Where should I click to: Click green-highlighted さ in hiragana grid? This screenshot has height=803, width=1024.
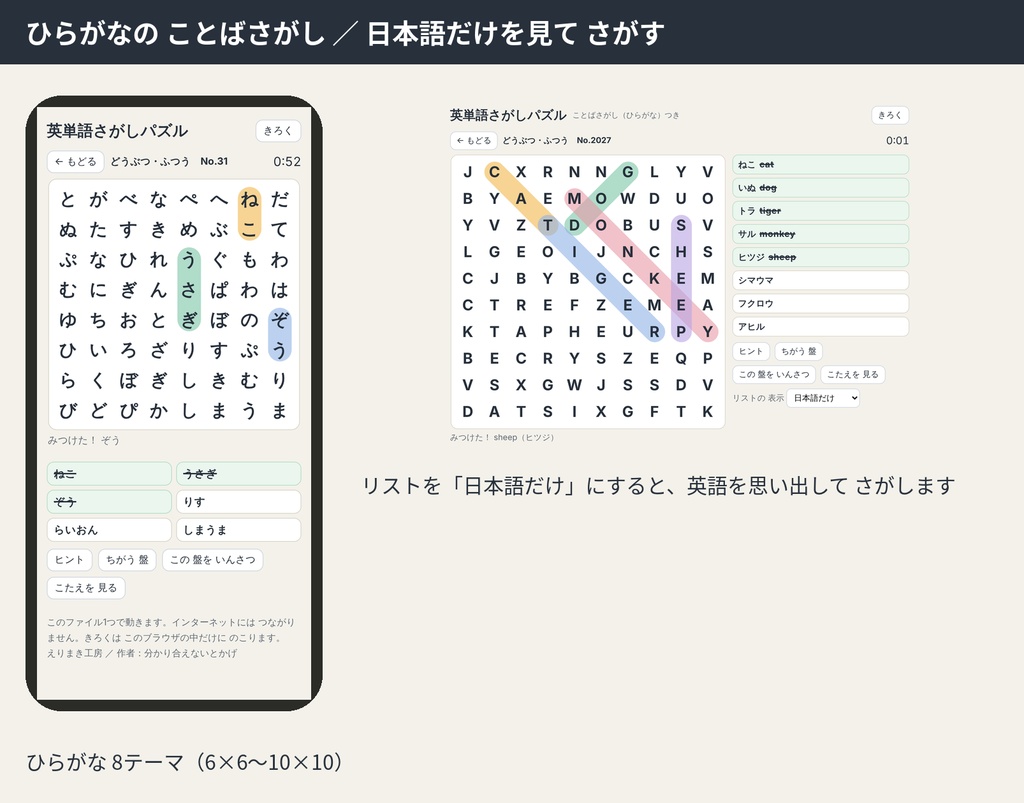[189, 290]
